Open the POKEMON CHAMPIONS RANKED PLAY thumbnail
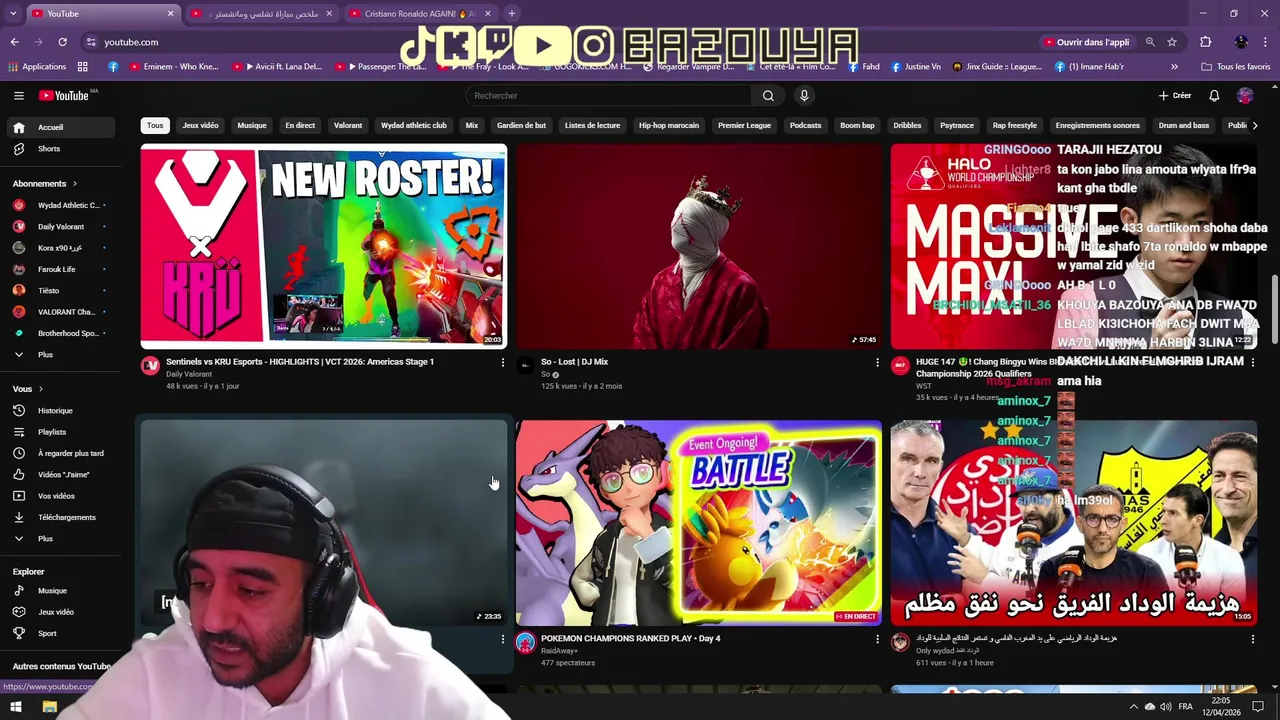This screenshot has height=720, width=1280. tap(699, 523)
